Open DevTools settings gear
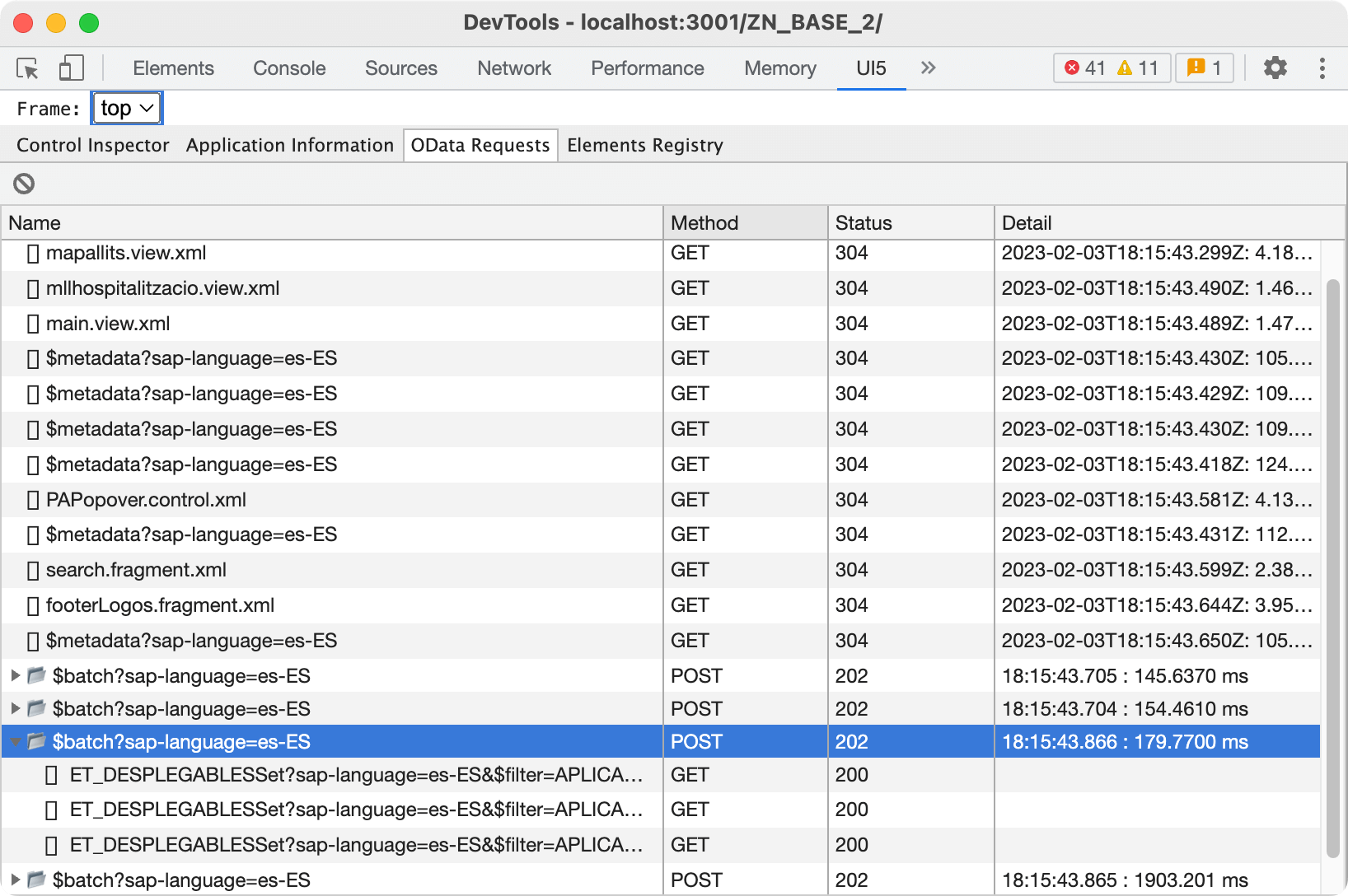This screenshot has height=896, width=1348. [1275, 68]
